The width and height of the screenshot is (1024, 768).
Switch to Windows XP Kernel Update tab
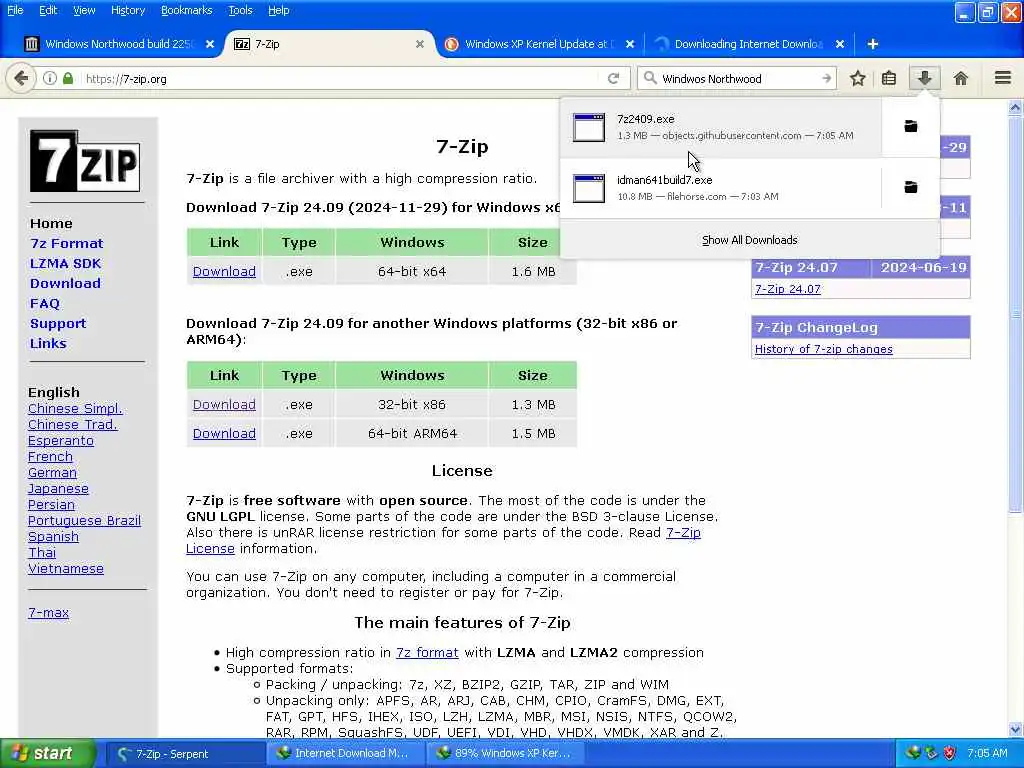(537, 44)
